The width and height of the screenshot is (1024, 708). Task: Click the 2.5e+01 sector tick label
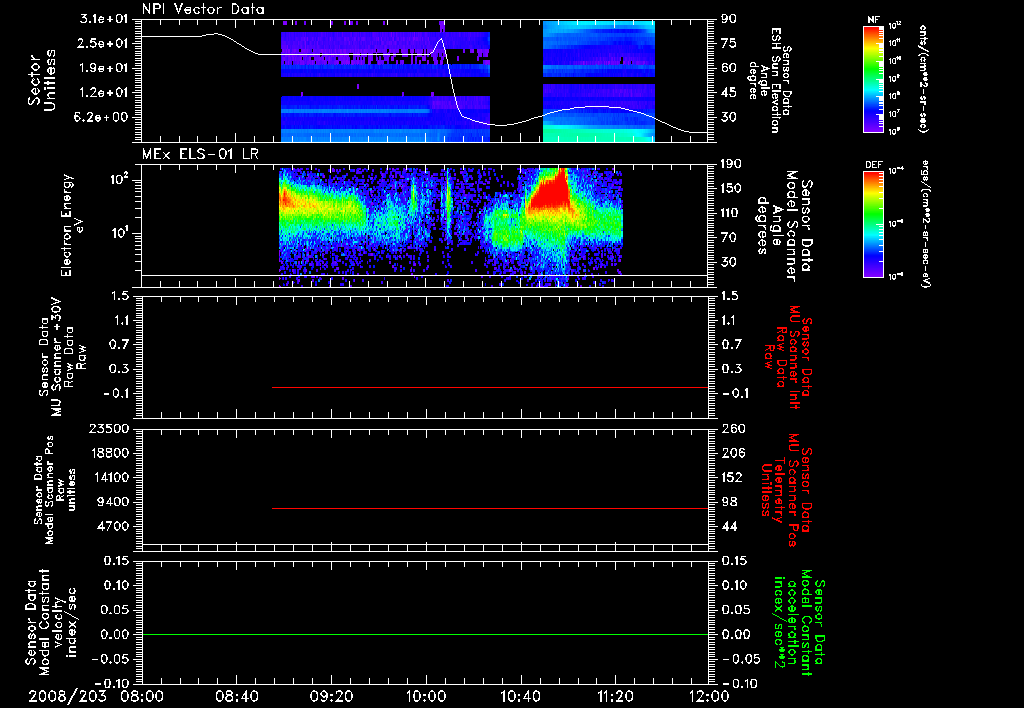click(x=103, y=43)
